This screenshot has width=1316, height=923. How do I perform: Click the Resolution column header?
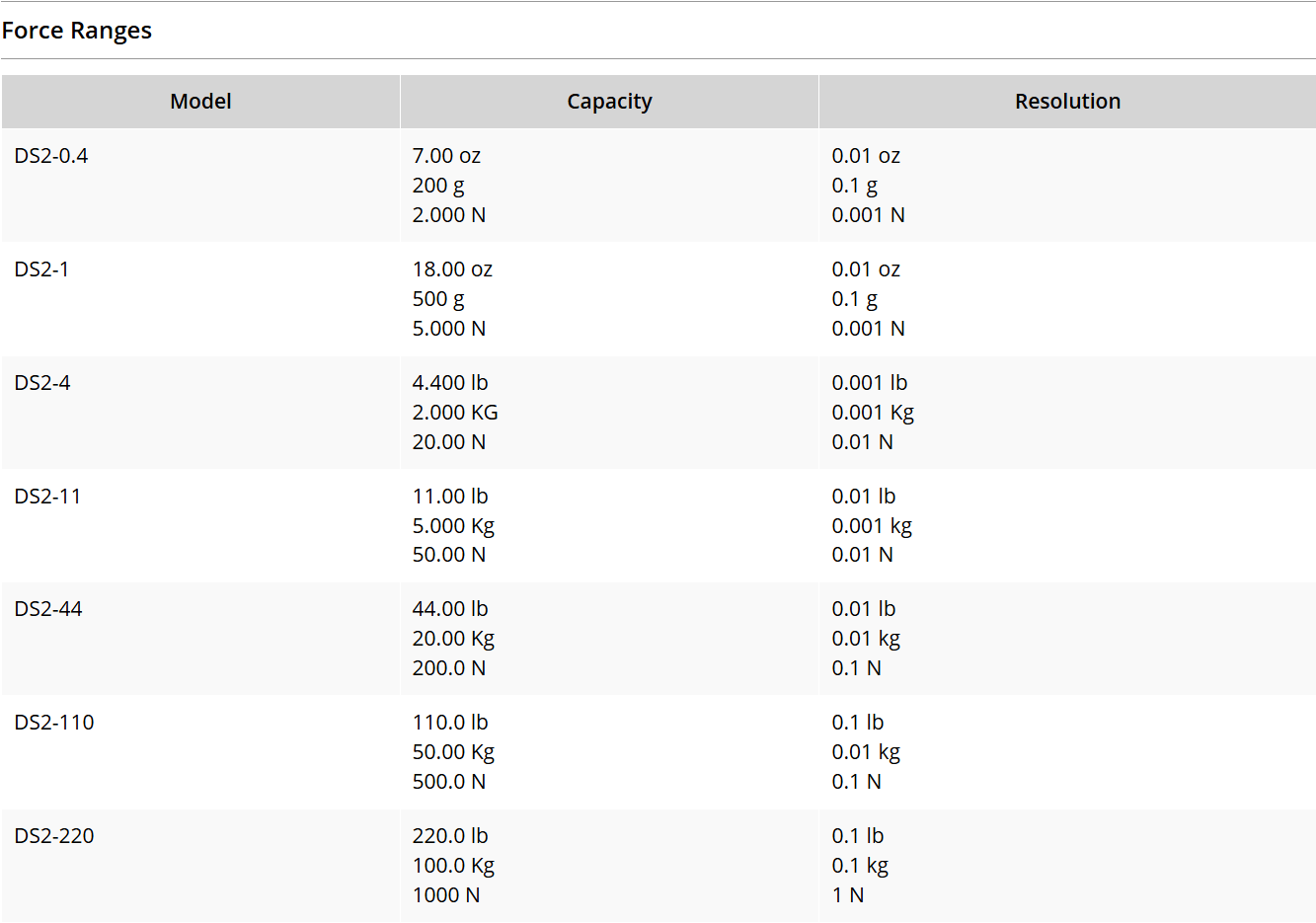(x=1067, y=102)
